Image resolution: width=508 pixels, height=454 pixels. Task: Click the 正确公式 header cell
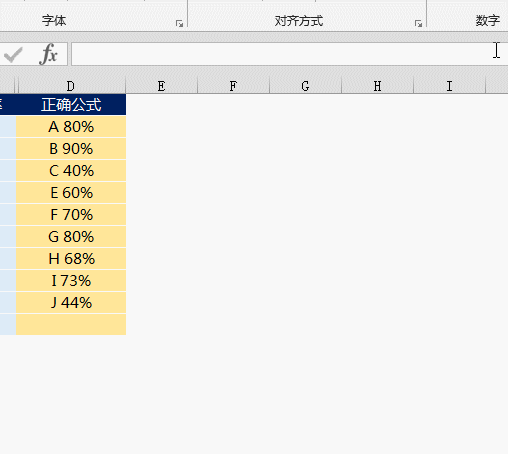[71, 105]
